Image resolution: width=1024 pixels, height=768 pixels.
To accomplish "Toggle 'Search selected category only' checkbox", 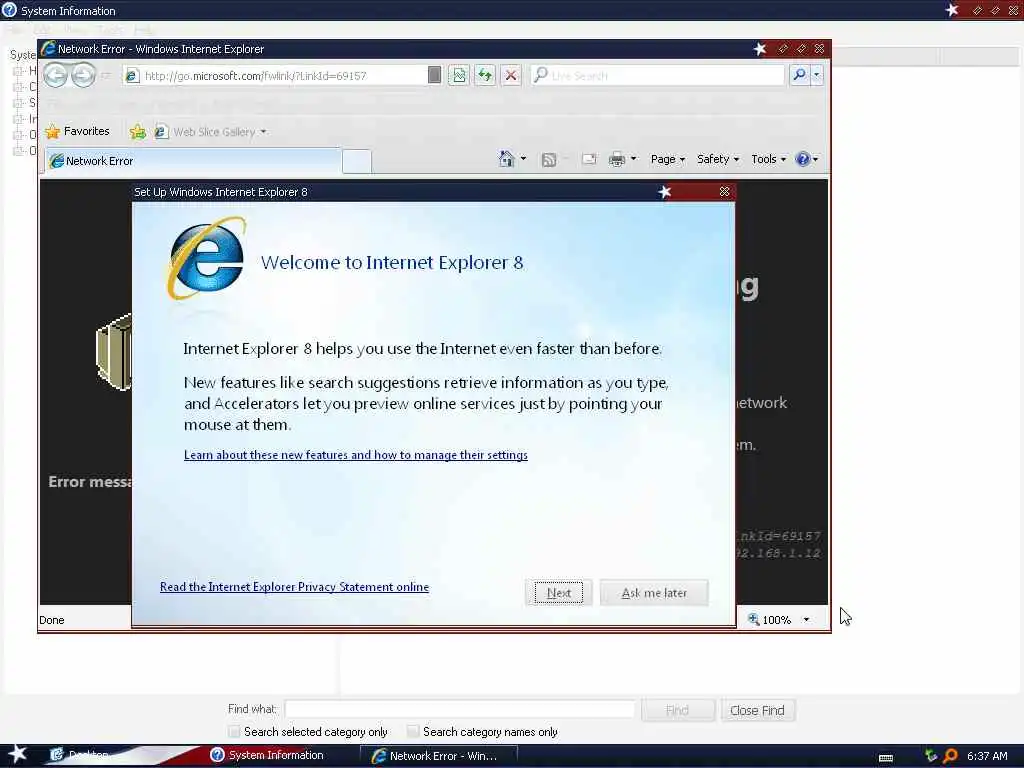I will tap(234, 731).
